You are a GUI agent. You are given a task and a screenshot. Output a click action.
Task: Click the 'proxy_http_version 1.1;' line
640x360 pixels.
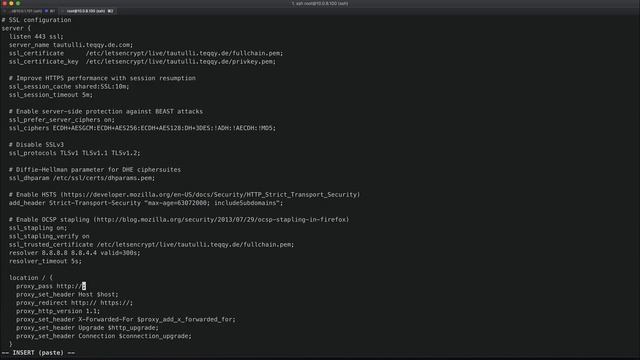tap(58, 311)
